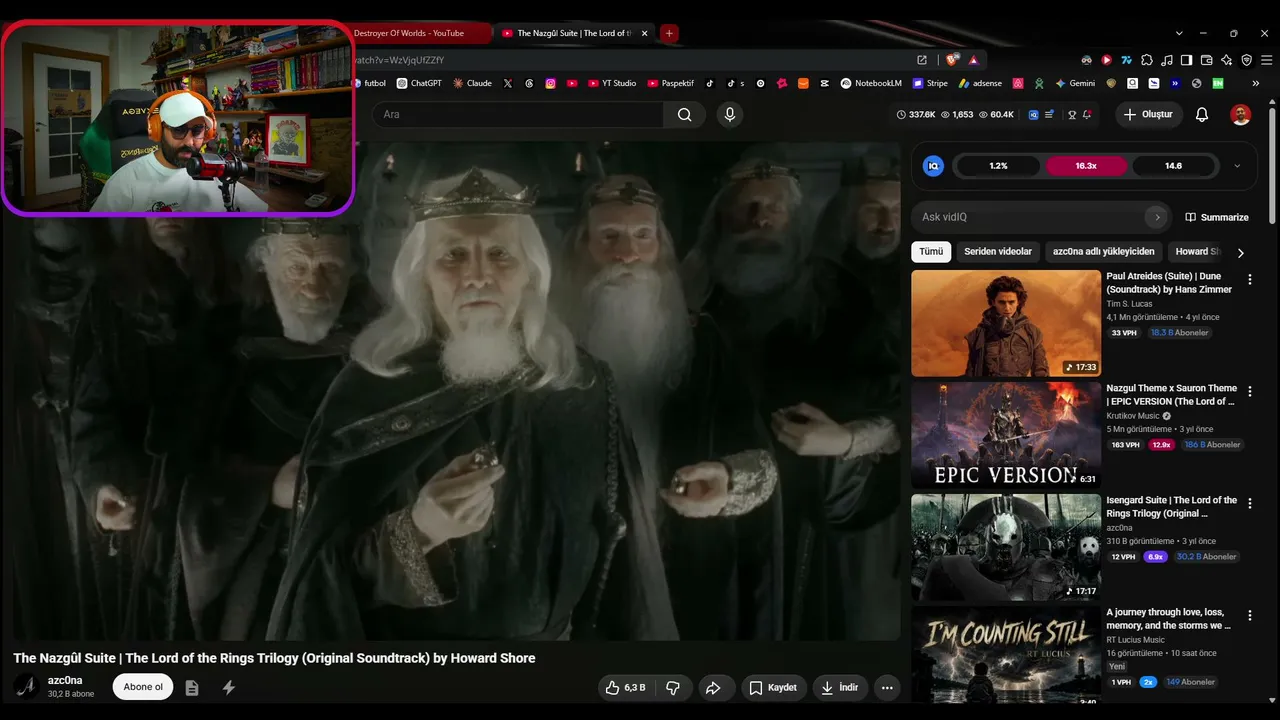Close the Nazgûl Suite tab

click(645, 33)
